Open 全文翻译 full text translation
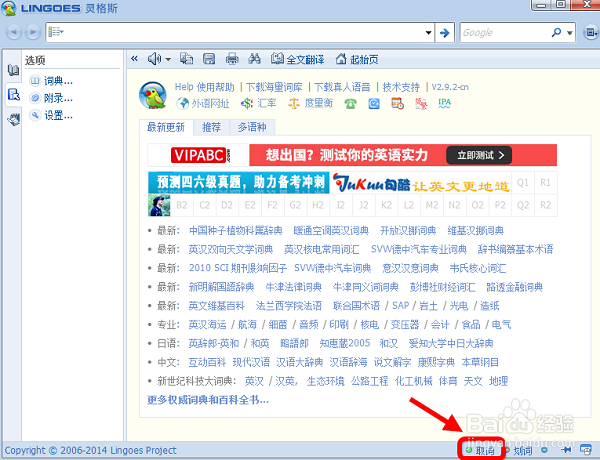Image resolution: width=600 pixels, height=460 pixels. click(x=298, y=59)
